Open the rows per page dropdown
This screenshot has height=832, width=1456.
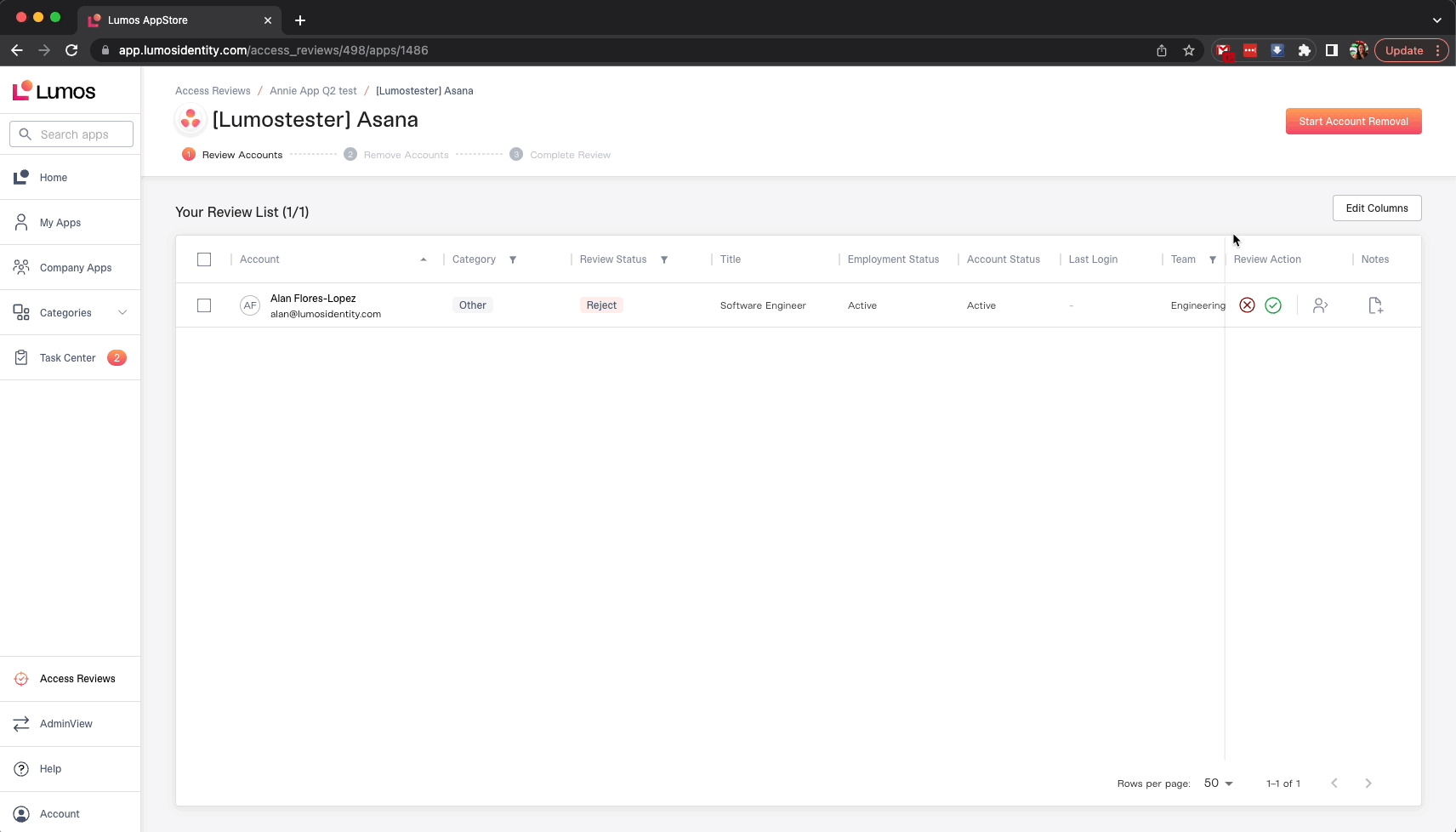pos(1219,783)
